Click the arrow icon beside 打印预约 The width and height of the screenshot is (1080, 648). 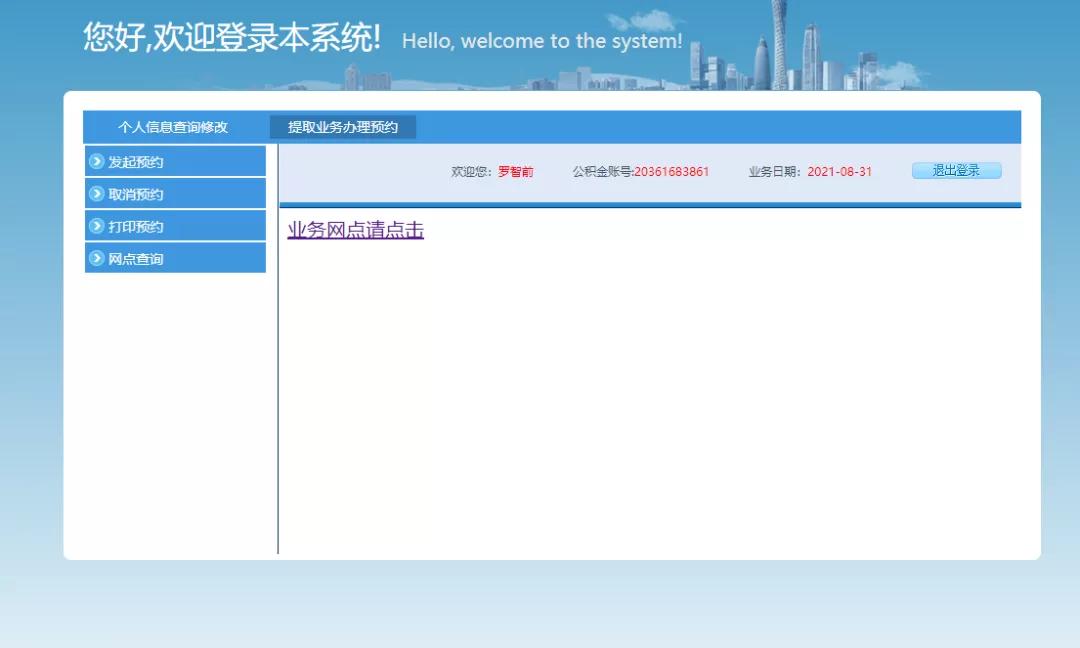point(96,226)
